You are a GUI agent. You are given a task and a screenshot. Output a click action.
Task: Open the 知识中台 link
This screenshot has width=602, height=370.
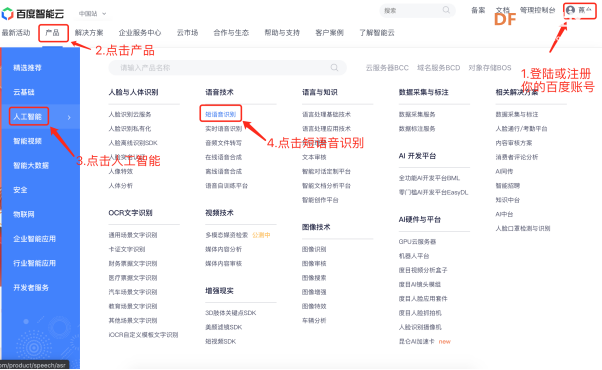click(508, 200)
